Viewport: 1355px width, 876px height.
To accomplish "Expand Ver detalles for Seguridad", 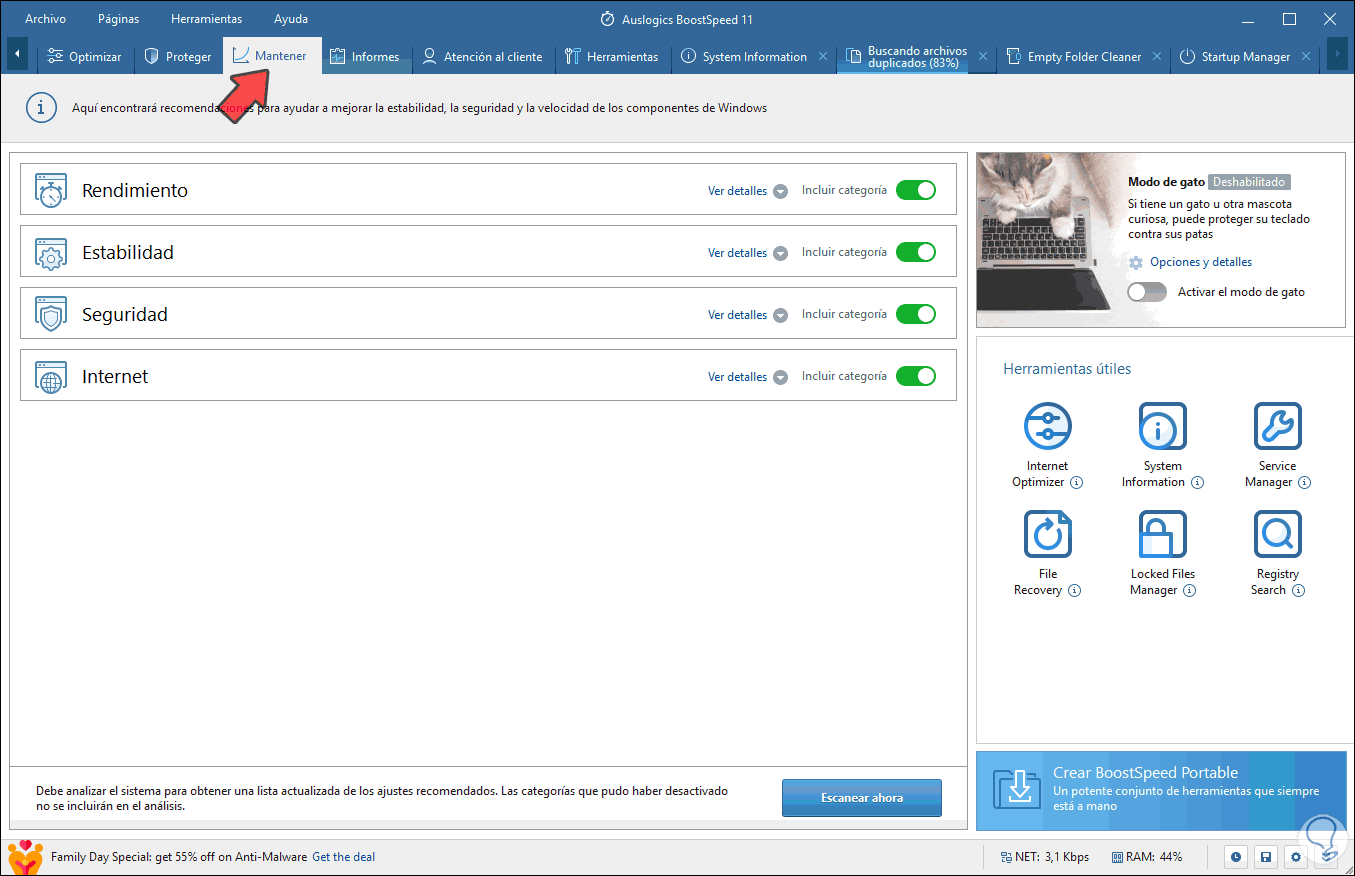I will pyautogui.click(x=748, y=315).
